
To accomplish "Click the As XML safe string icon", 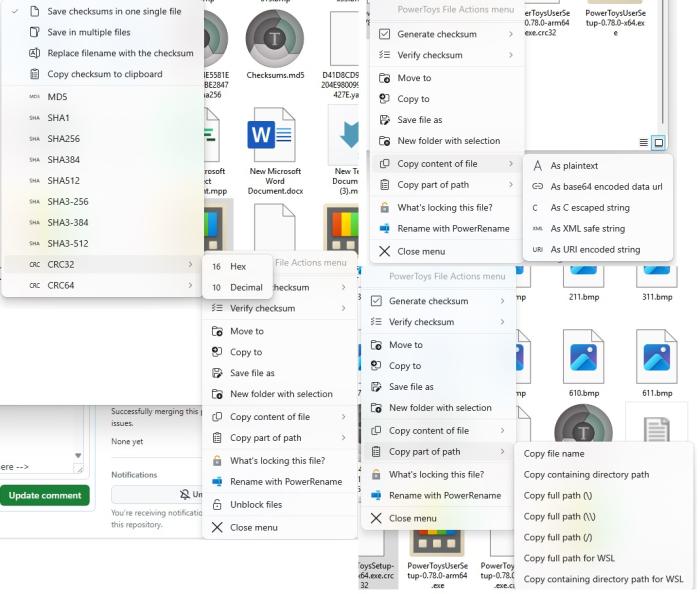I will 538,229.
